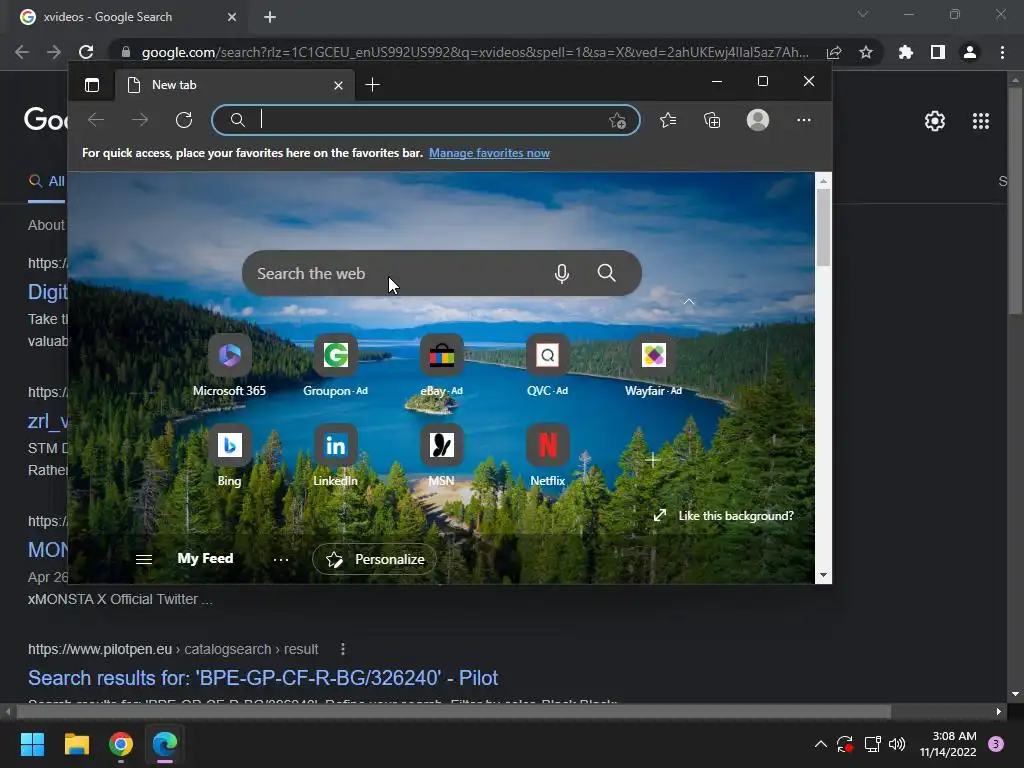Screen dimensions: 1024x768
Task: Open My Feed hamburger menu
Action: point(144,559)
